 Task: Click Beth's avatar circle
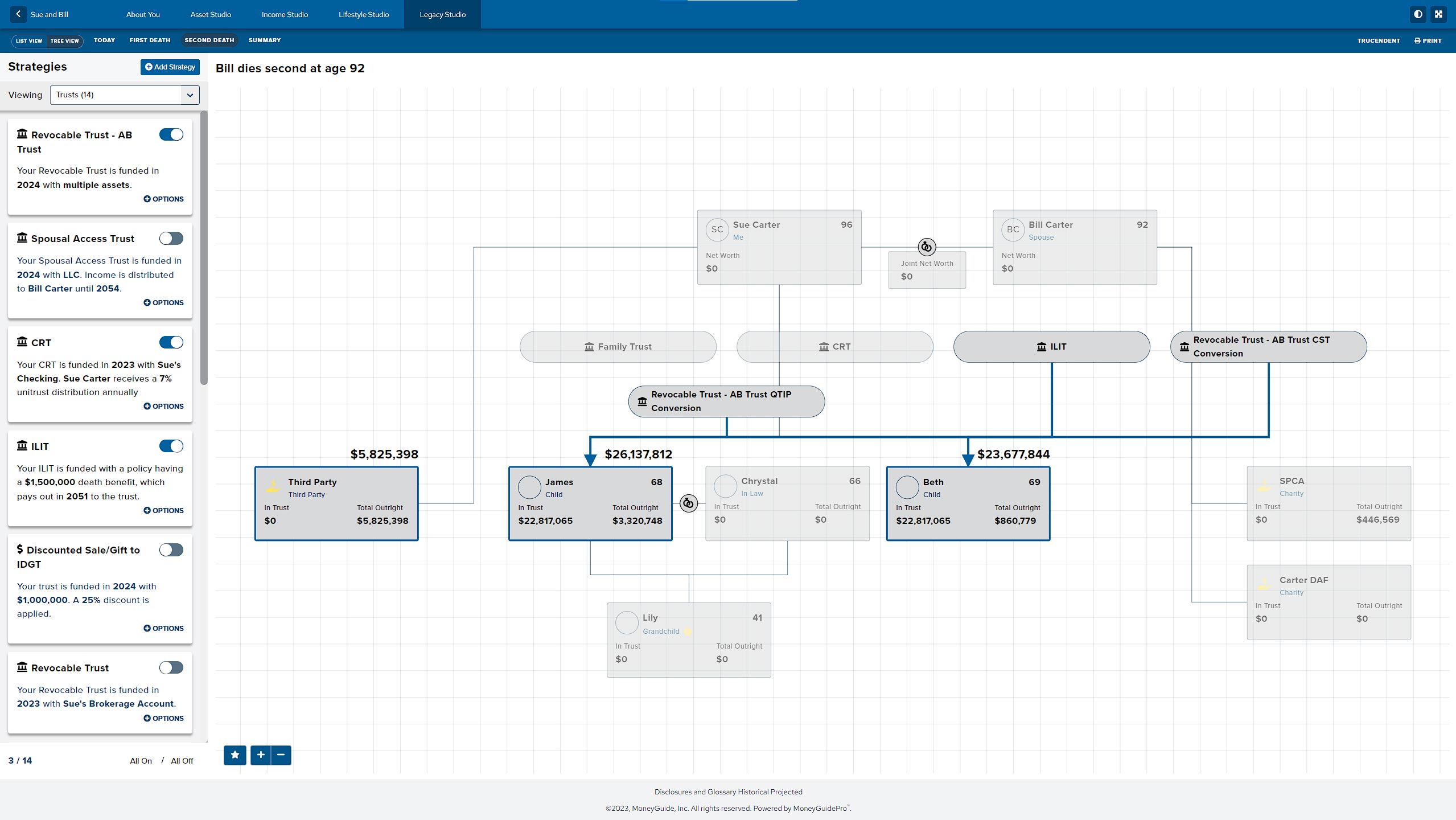click(907, 487)
